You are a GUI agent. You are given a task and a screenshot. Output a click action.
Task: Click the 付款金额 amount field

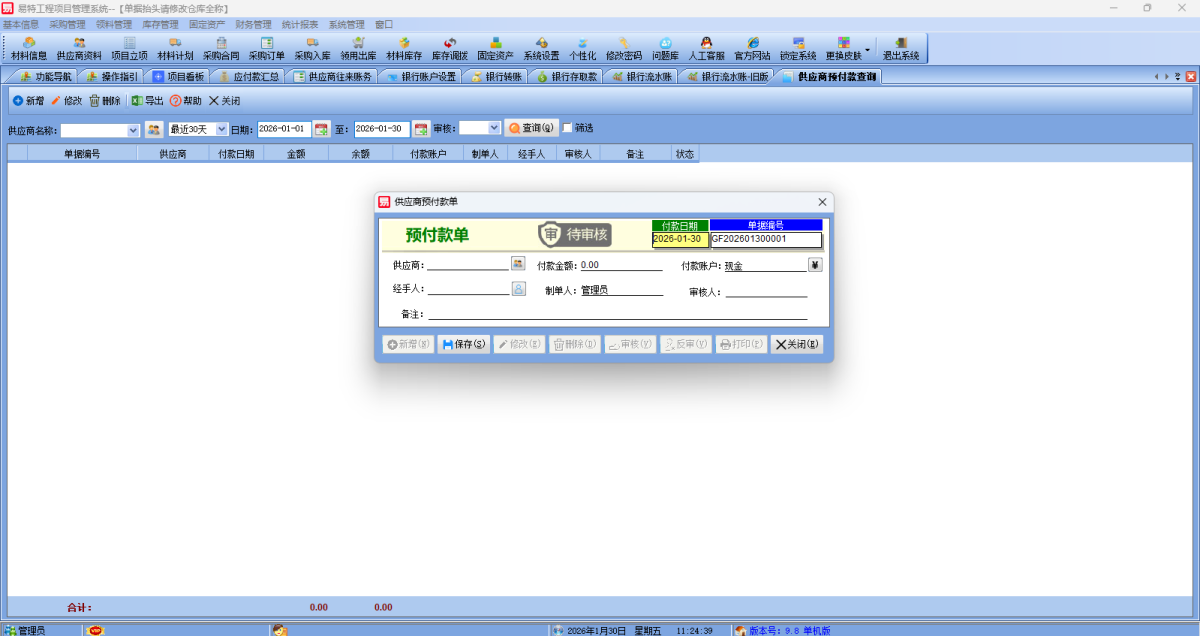(620, 266)
